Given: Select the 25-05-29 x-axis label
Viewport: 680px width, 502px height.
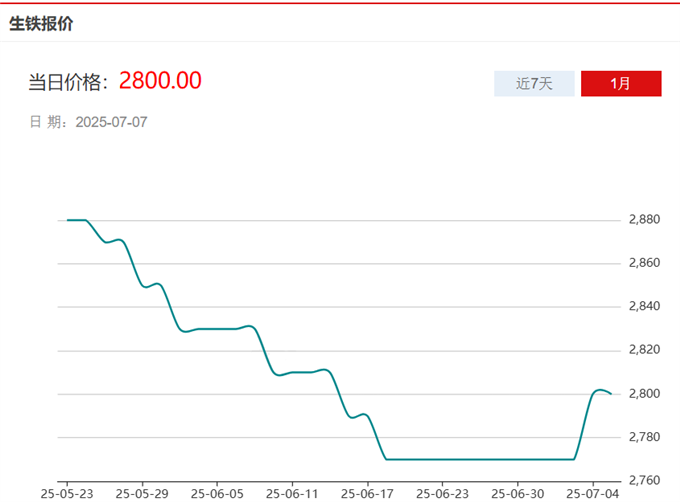Looking at the screenshot, I should pyautogui.click(x=141, y=493).
